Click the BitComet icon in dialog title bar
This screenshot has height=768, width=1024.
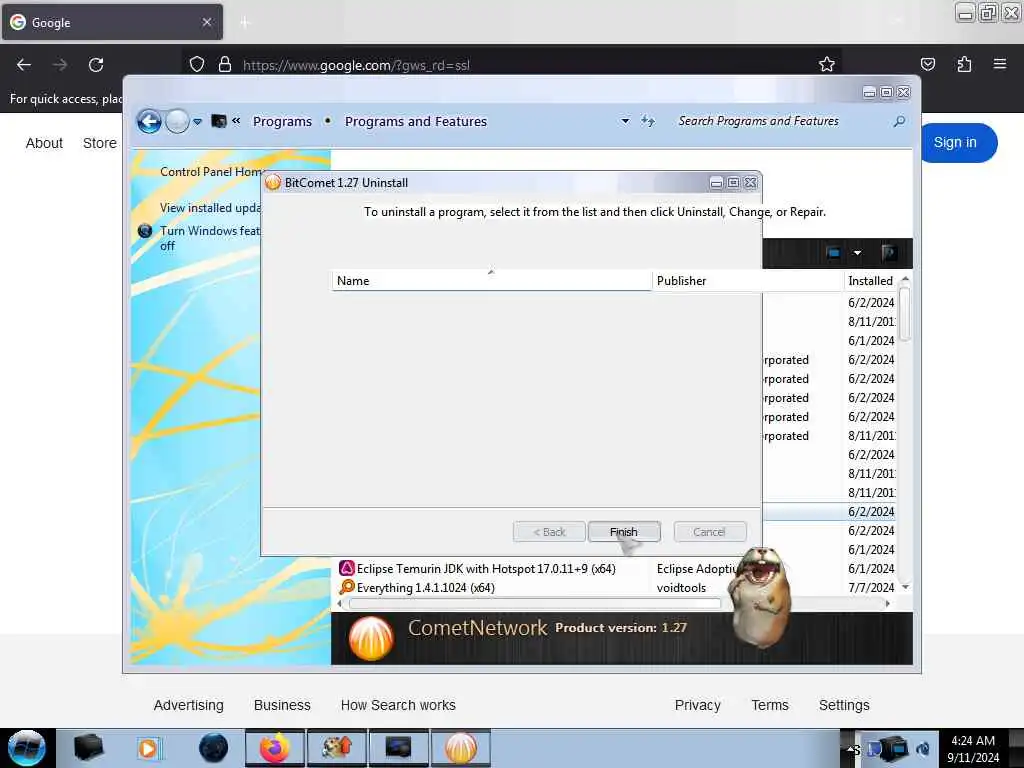(x=273, y=183)
